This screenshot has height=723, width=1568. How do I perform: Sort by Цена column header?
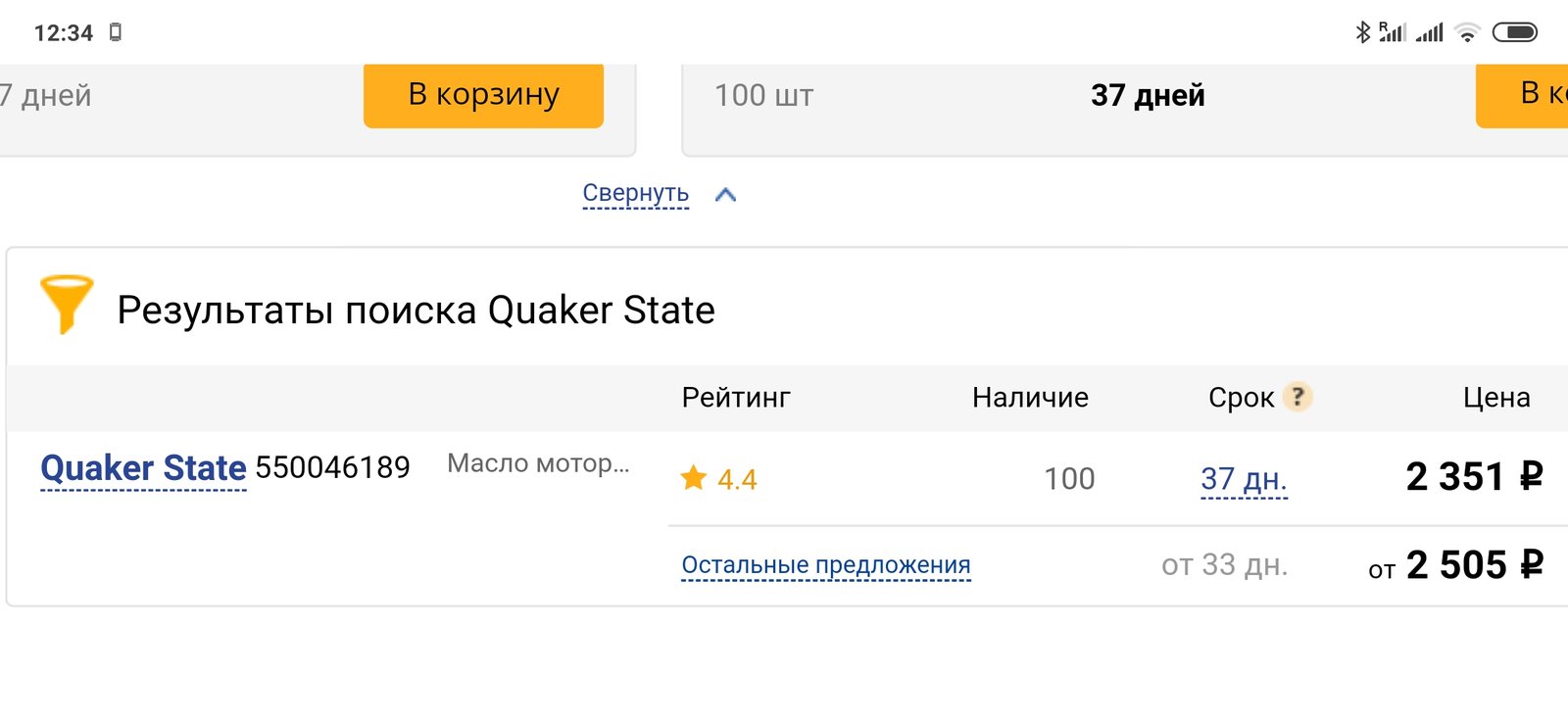(1496, 398)
